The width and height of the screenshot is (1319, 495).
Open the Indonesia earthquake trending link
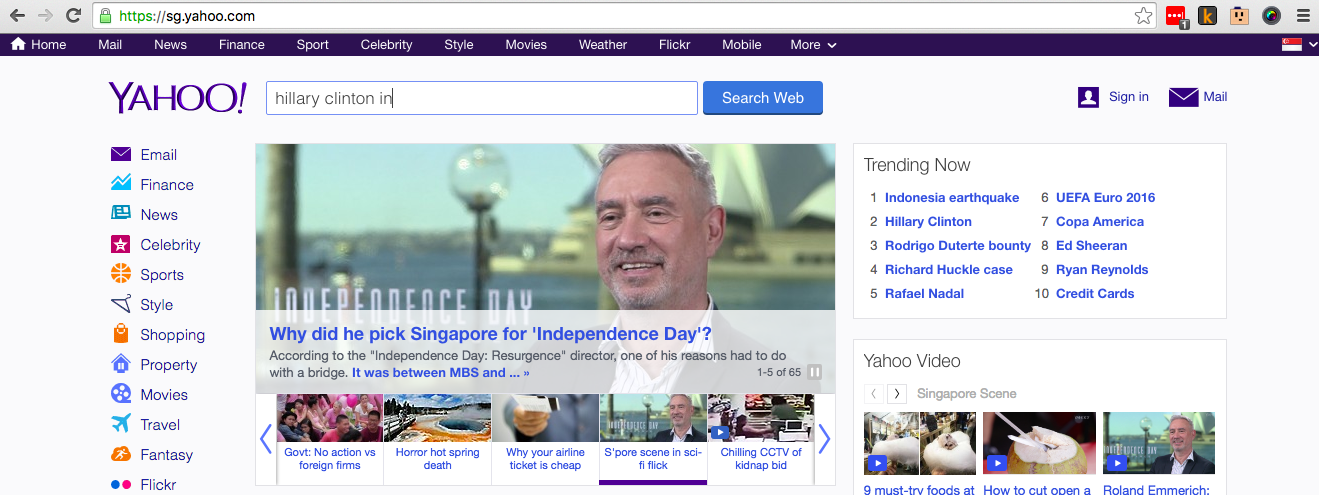(952, 198)
